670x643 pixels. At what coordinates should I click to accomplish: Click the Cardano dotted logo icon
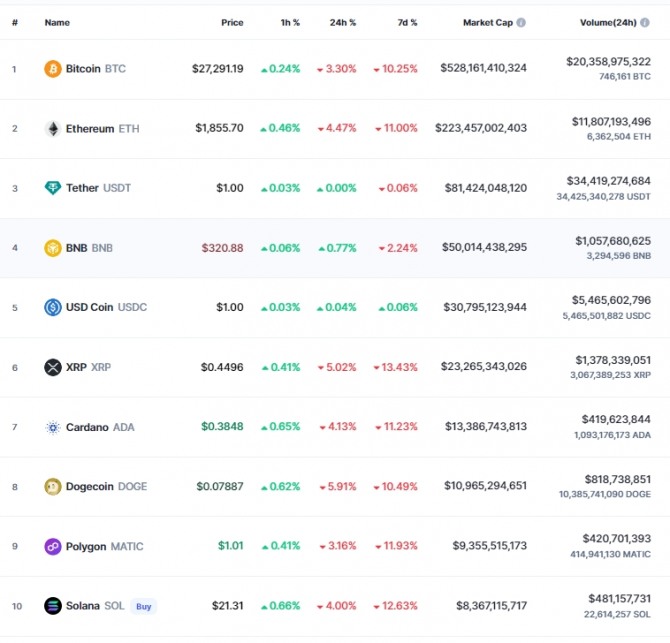click(53, 427)
